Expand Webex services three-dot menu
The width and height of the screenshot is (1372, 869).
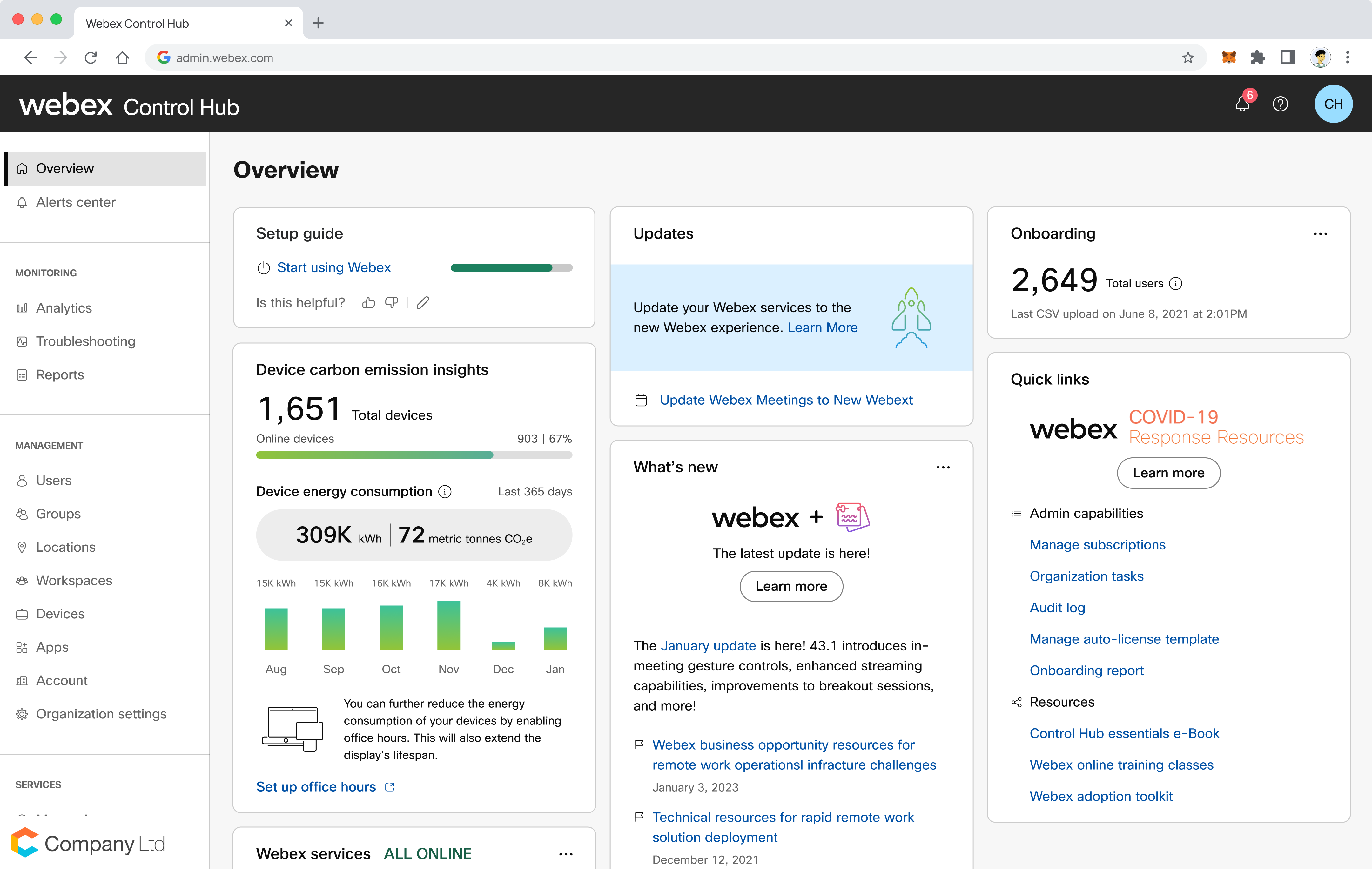click(566, 854)
